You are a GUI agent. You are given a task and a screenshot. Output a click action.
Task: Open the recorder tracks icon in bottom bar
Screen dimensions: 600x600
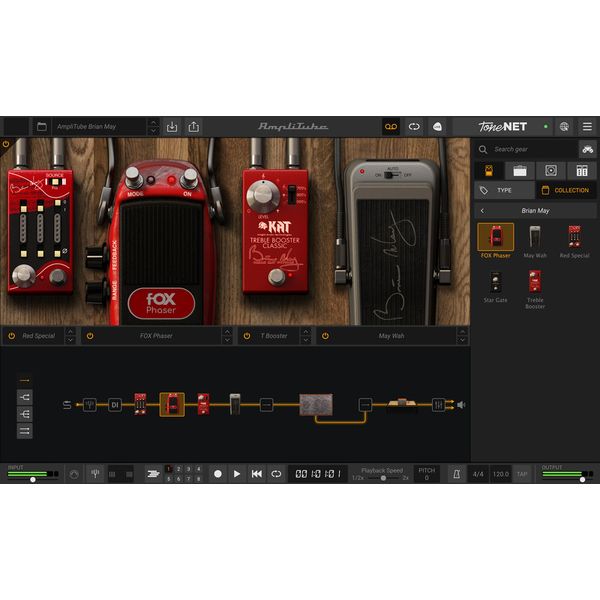(153, 474)
